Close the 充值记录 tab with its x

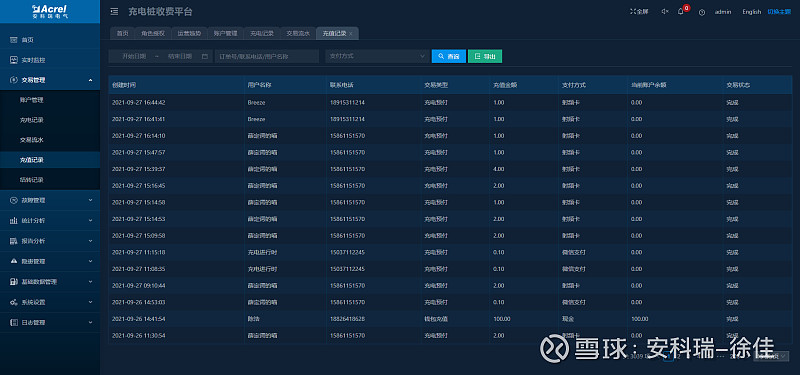pyautogui.click(x=351, y=34)
